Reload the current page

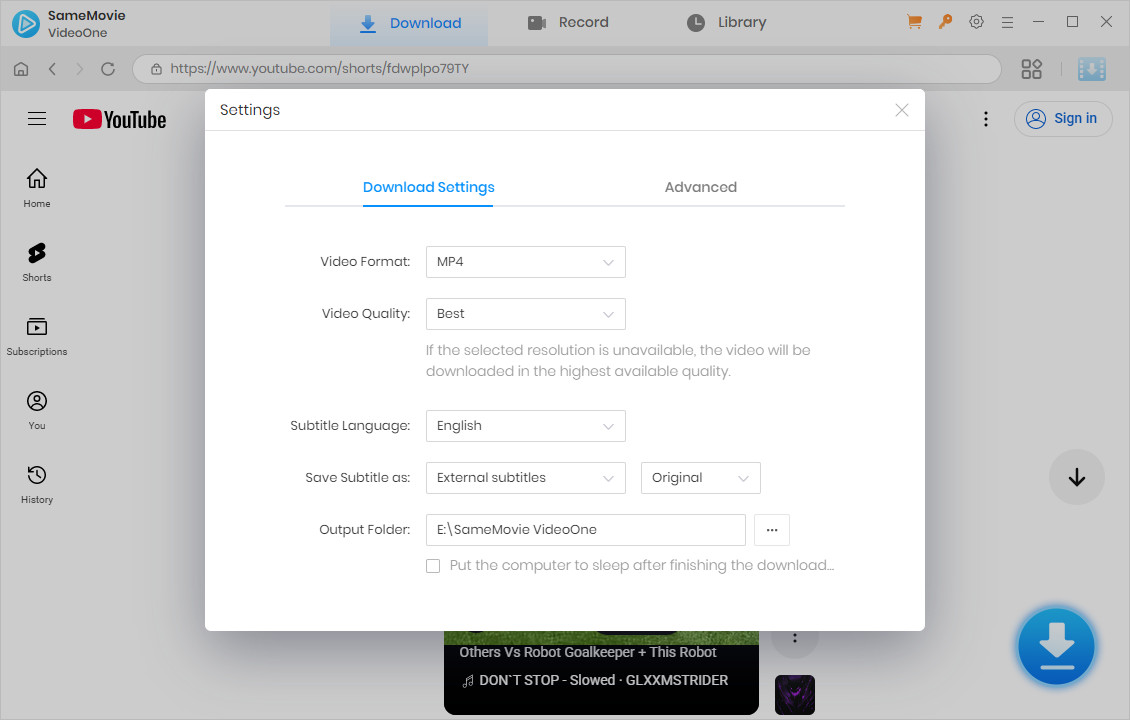[x=108, y=69]
